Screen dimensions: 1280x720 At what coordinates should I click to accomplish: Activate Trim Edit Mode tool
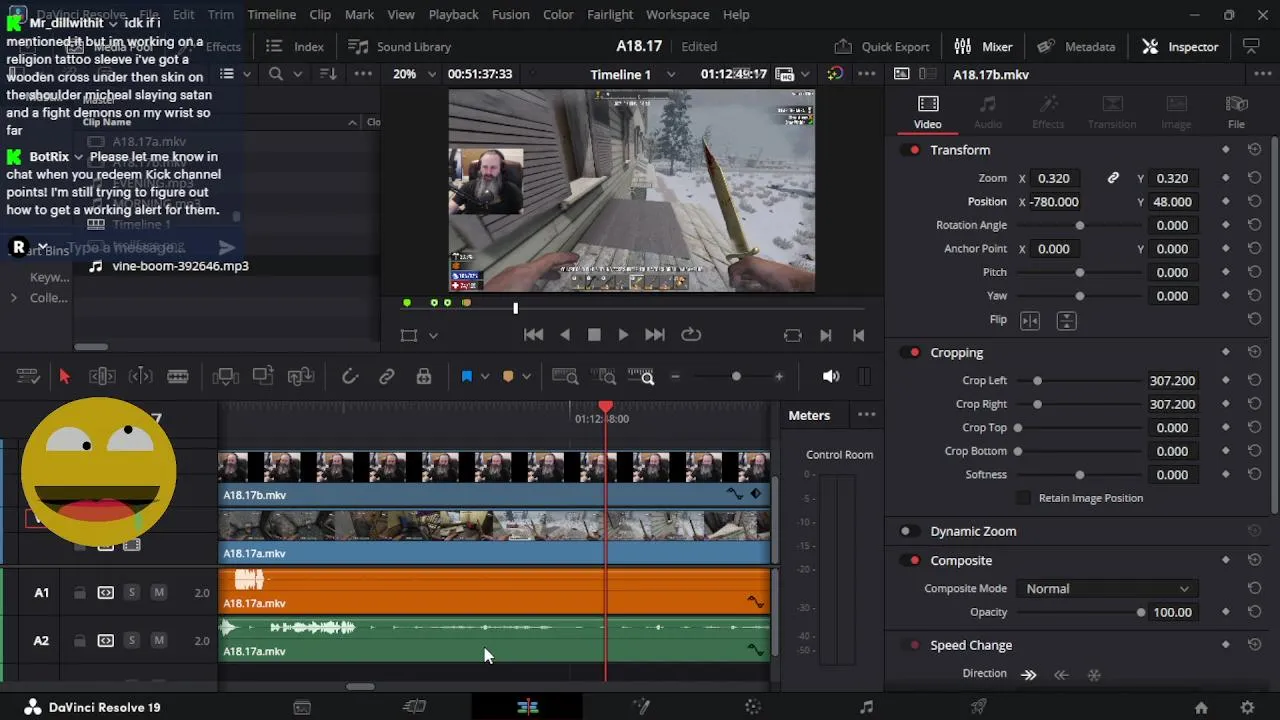coord(102,377)
